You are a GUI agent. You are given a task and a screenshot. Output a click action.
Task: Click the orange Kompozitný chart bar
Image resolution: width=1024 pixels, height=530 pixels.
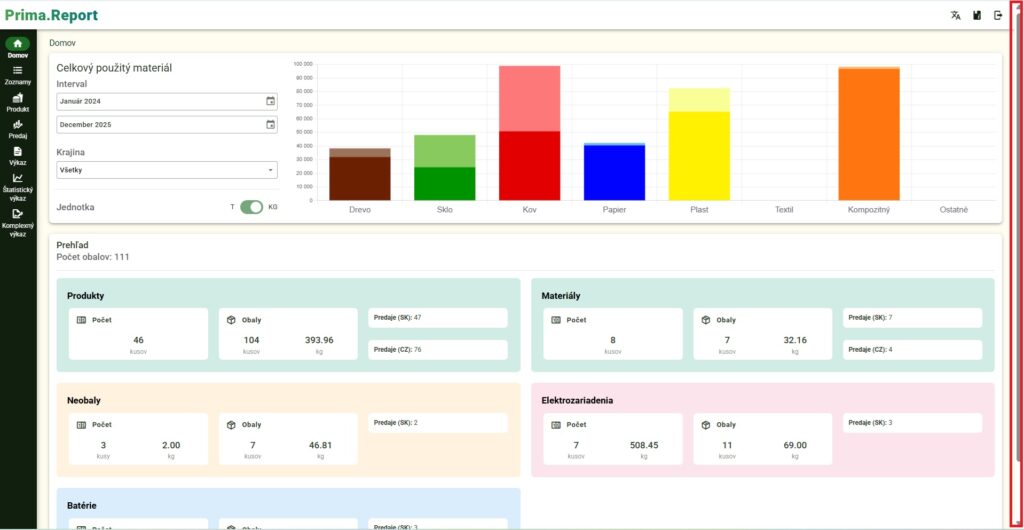868,135
